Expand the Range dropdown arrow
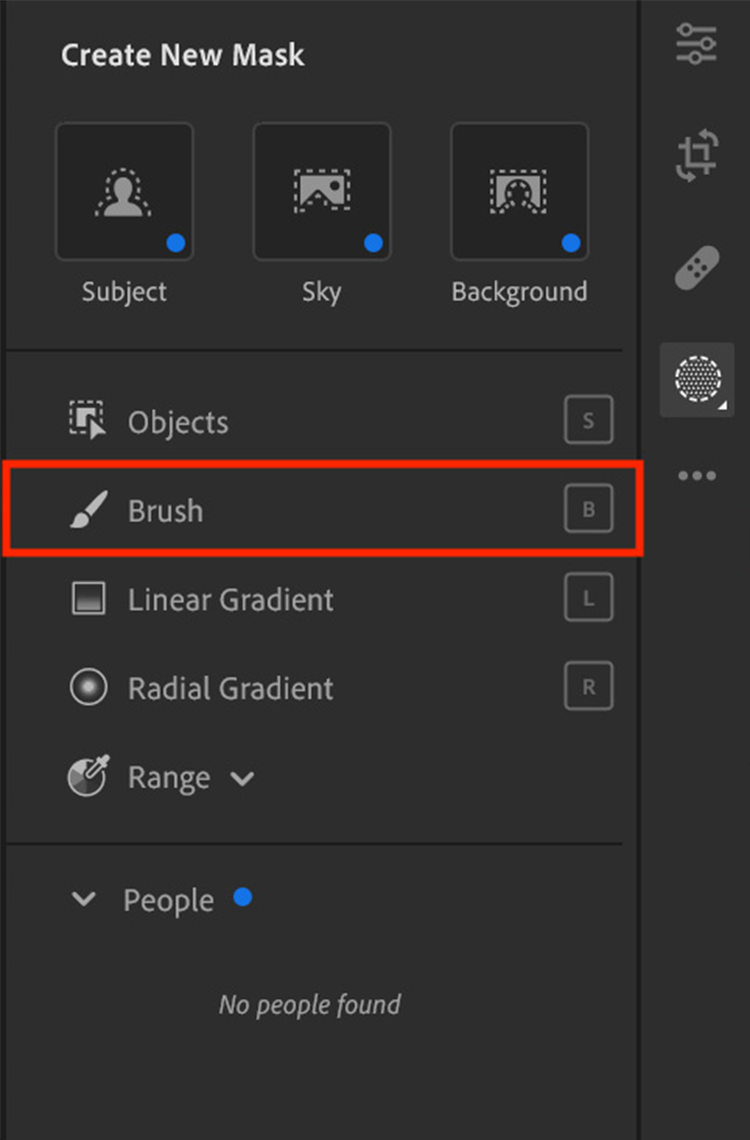 (x=242, y=778)
